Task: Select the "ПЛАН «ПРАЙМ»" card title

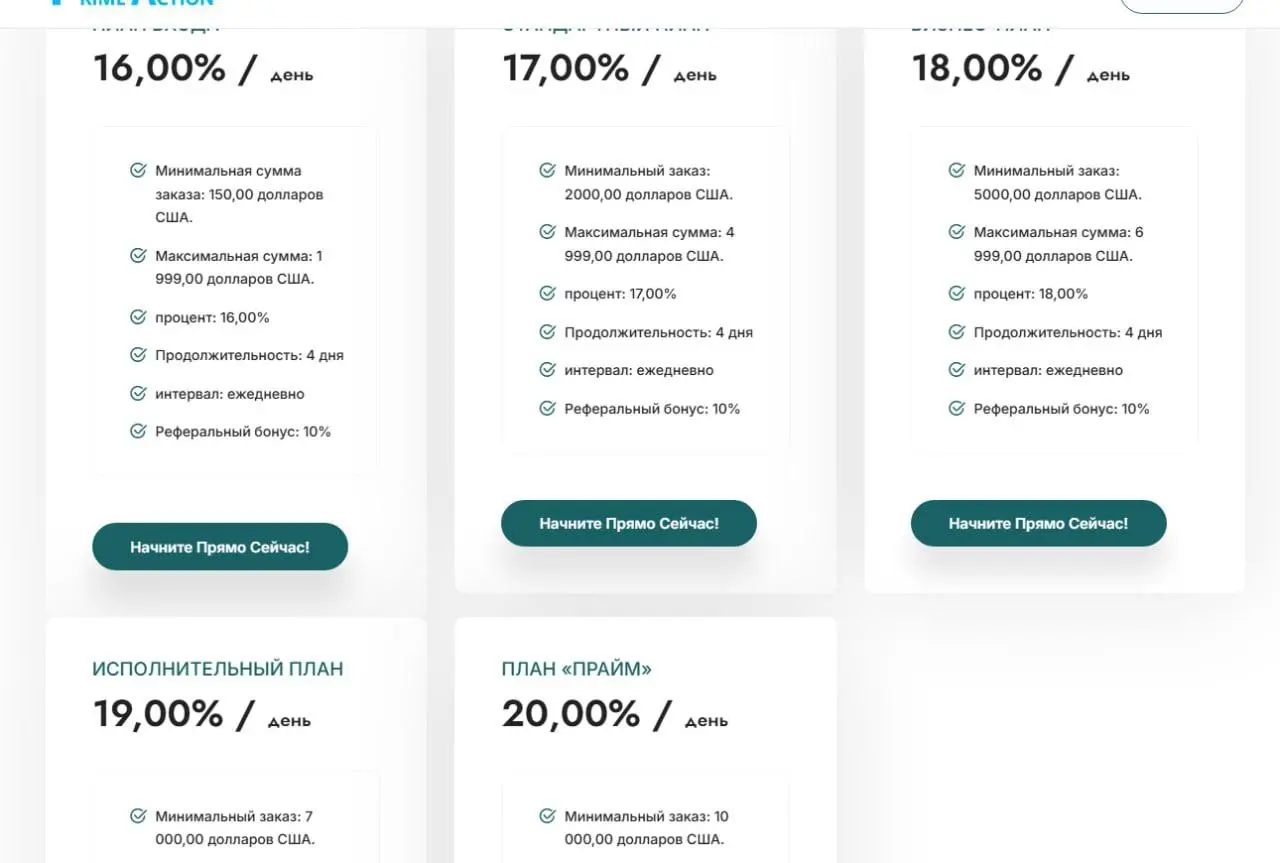Action: click(576, 669)
